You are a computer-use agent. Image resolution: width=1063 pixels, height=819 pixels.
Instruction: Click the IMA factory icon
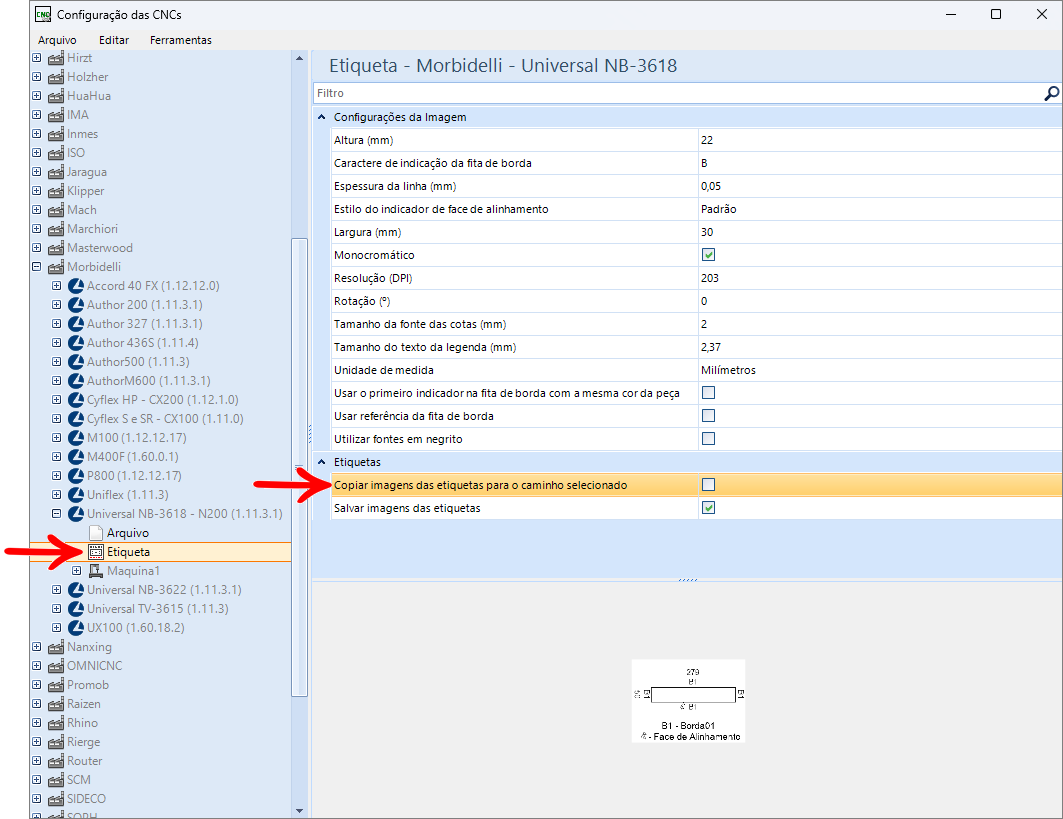tap(56, 115)
